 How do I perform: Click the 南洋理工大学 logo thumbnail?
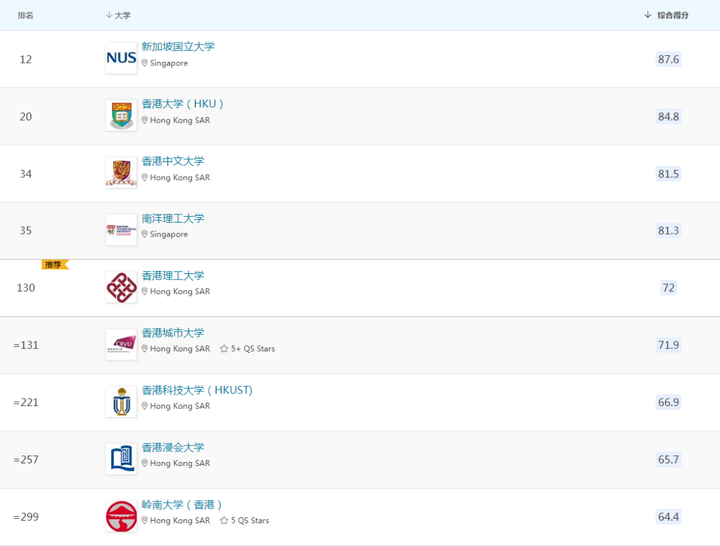(121, 230)
